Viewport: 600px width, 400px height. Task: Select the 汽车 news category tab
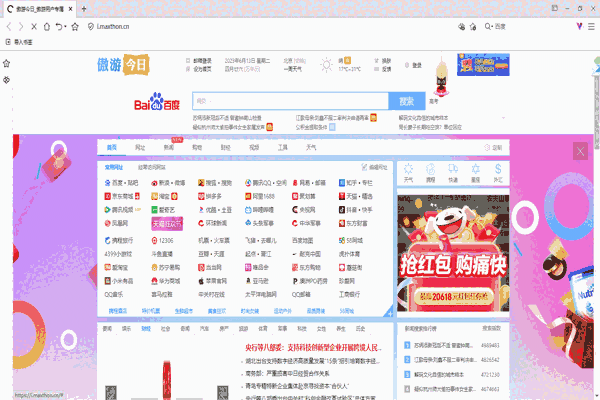pos(204,328)
